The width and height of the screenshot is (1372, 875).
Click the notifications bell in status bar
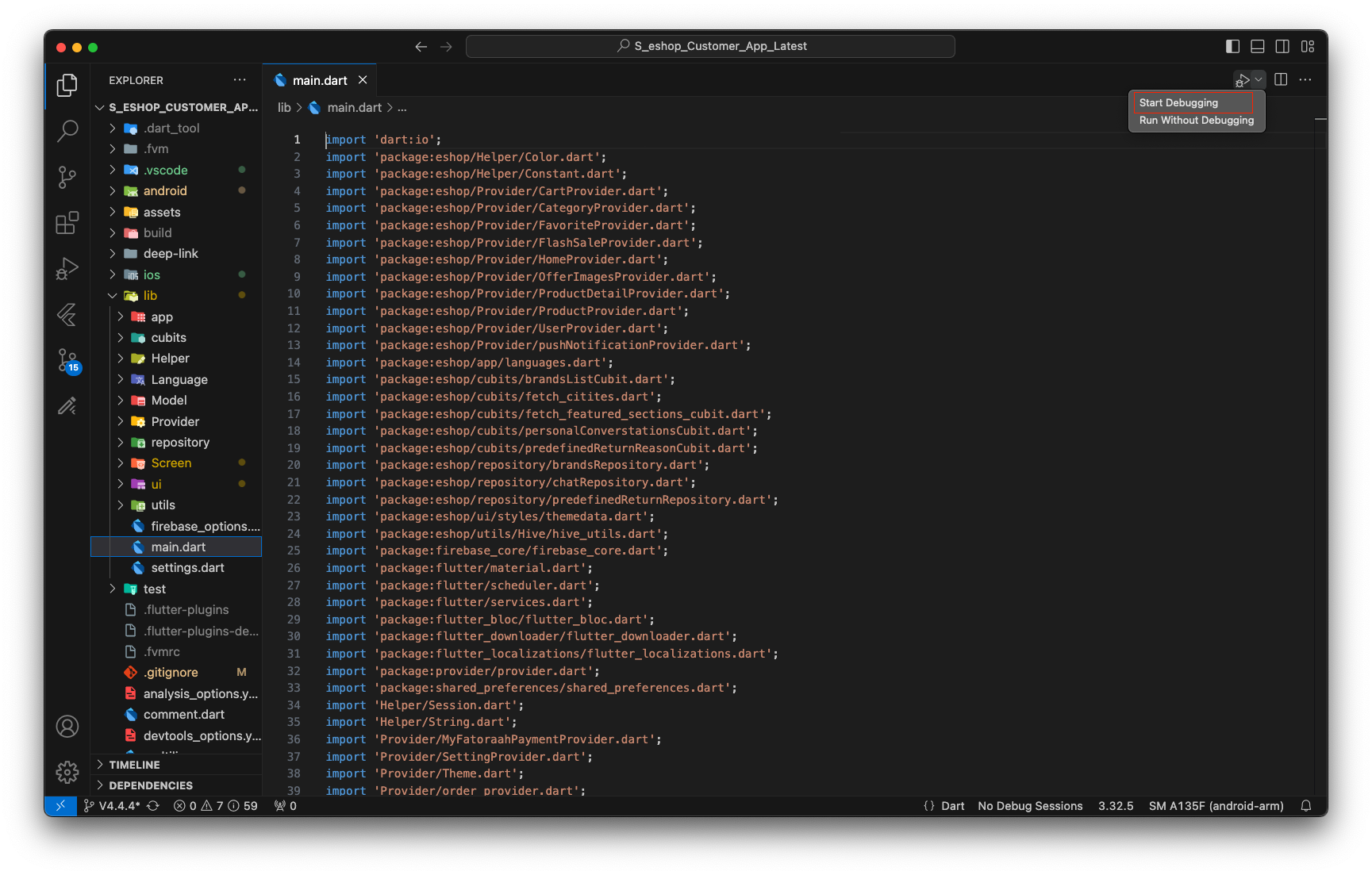click(x=1306, y=806)
